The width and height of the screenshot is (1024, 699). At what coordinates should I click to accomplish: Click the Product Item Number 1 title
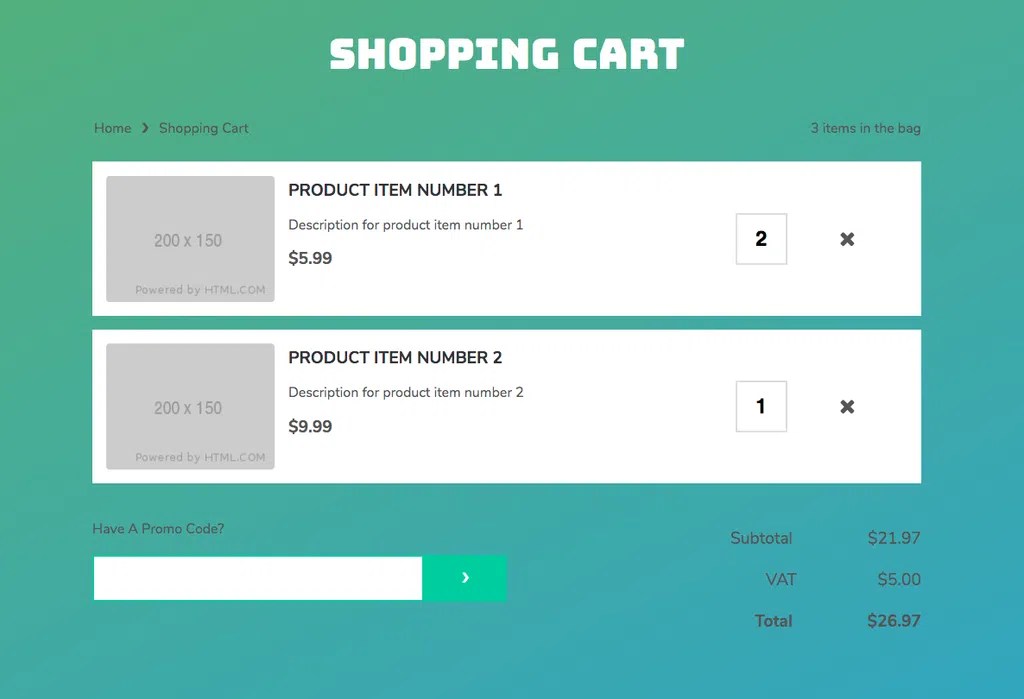point(395,190)
